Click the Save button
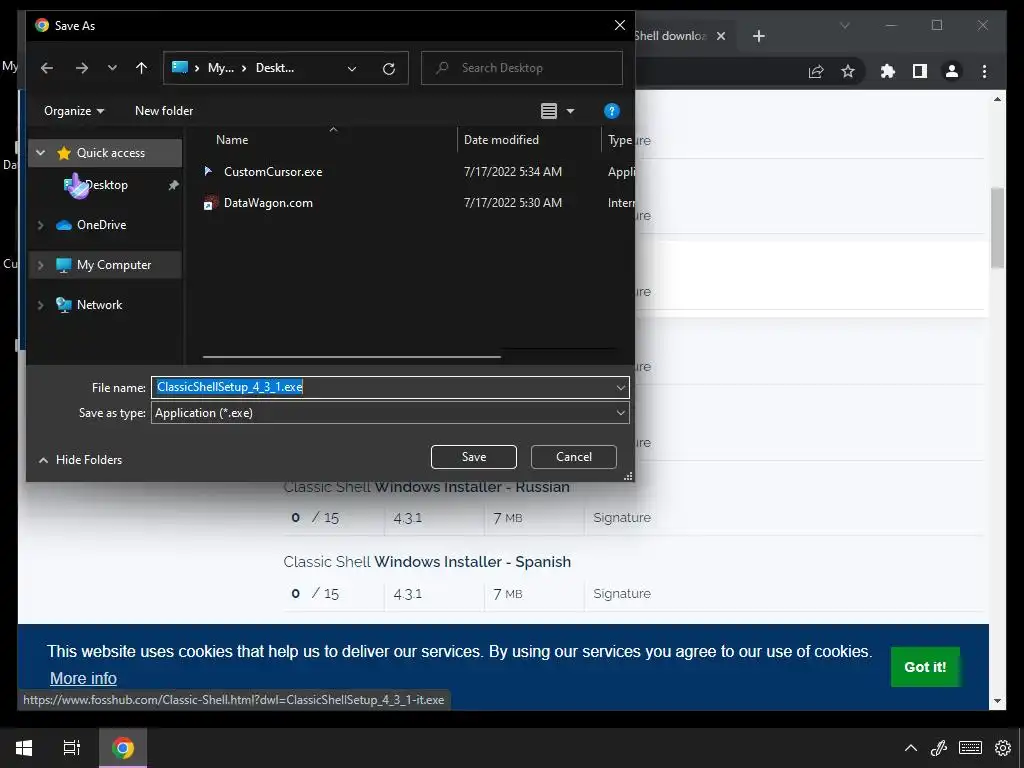Viewport: 1024px width, 768px height. [473, 457]
